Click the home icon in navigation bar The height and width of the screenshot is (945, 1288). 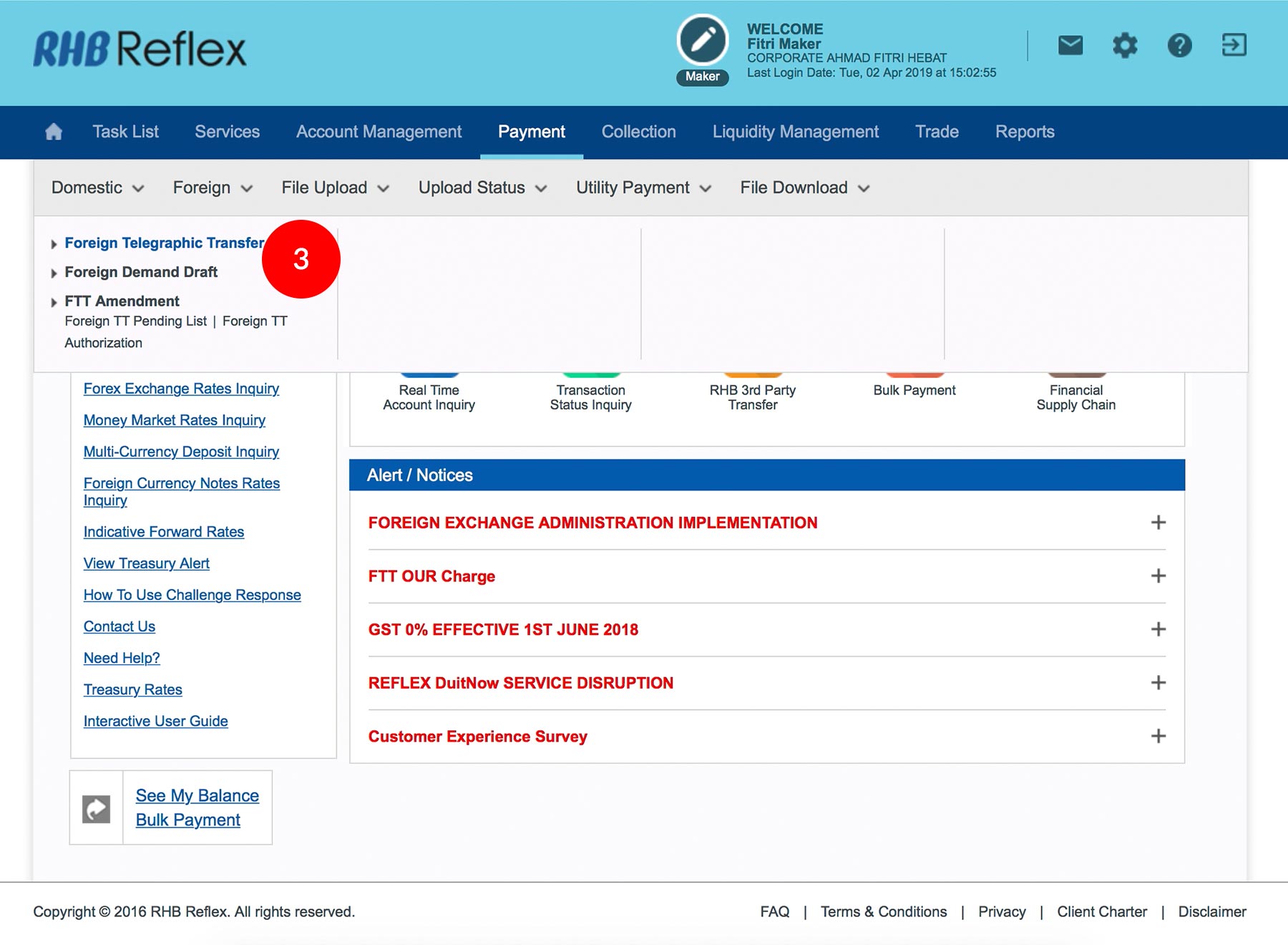click(x=54, y=132)
